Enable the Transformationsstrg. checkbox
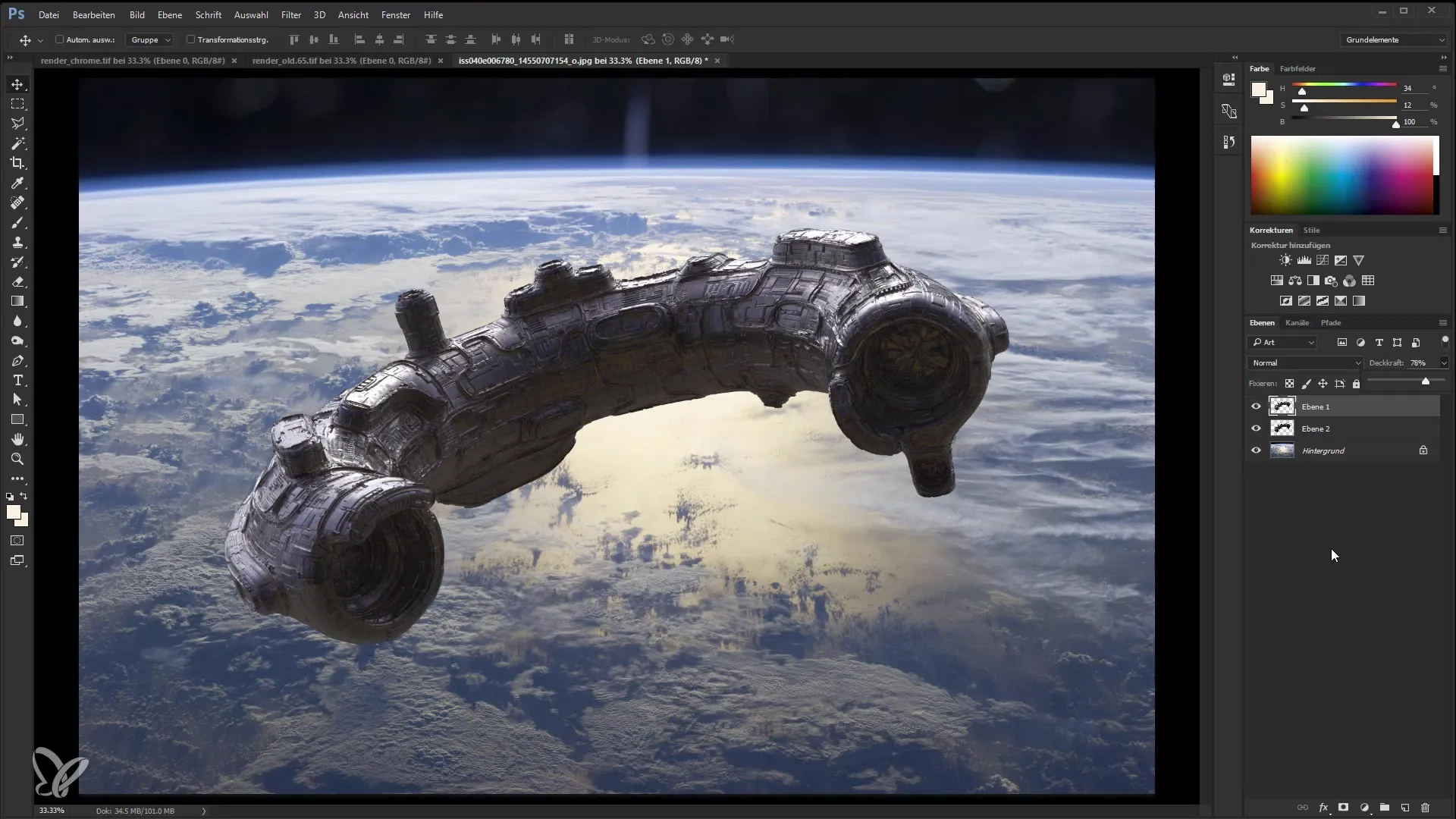 pos(190,39)
